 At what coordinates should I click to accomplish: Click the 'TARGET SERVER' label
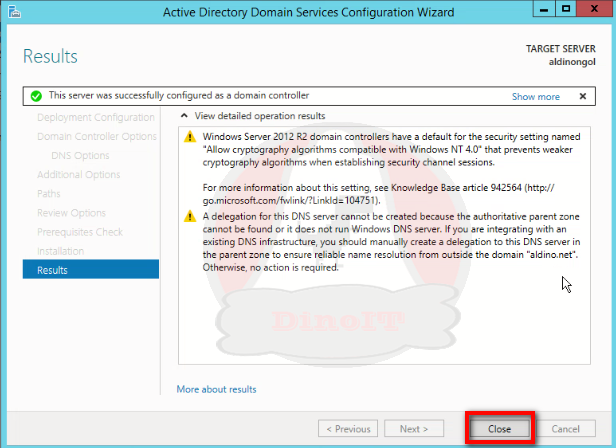coord(561,49)
